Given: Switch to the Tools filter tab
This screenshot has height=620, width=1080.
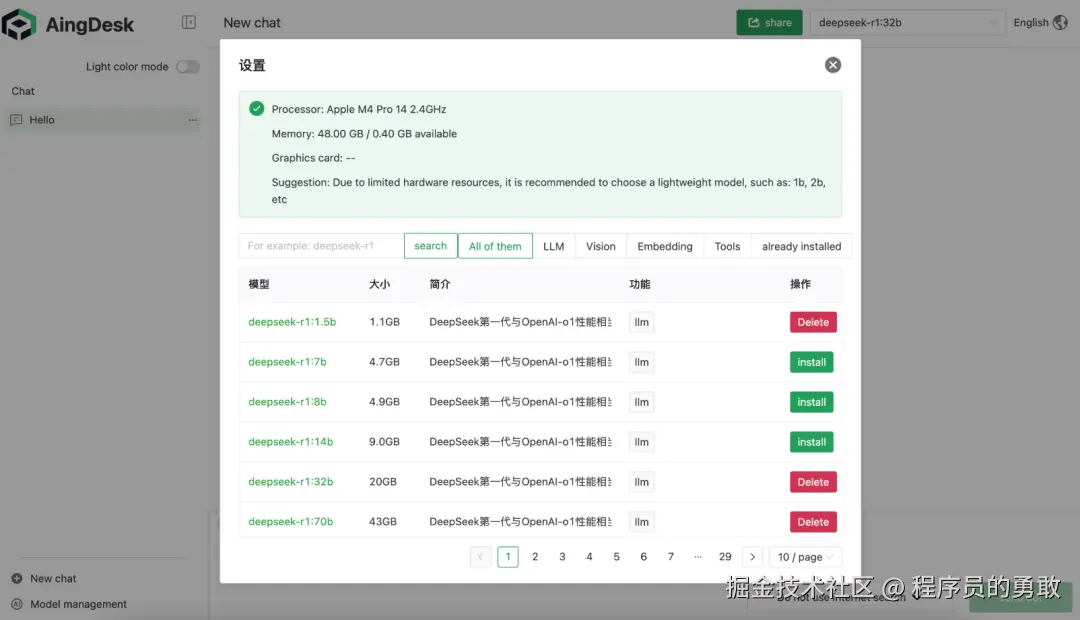Looking at the screenshot, I should click(727, 246).
